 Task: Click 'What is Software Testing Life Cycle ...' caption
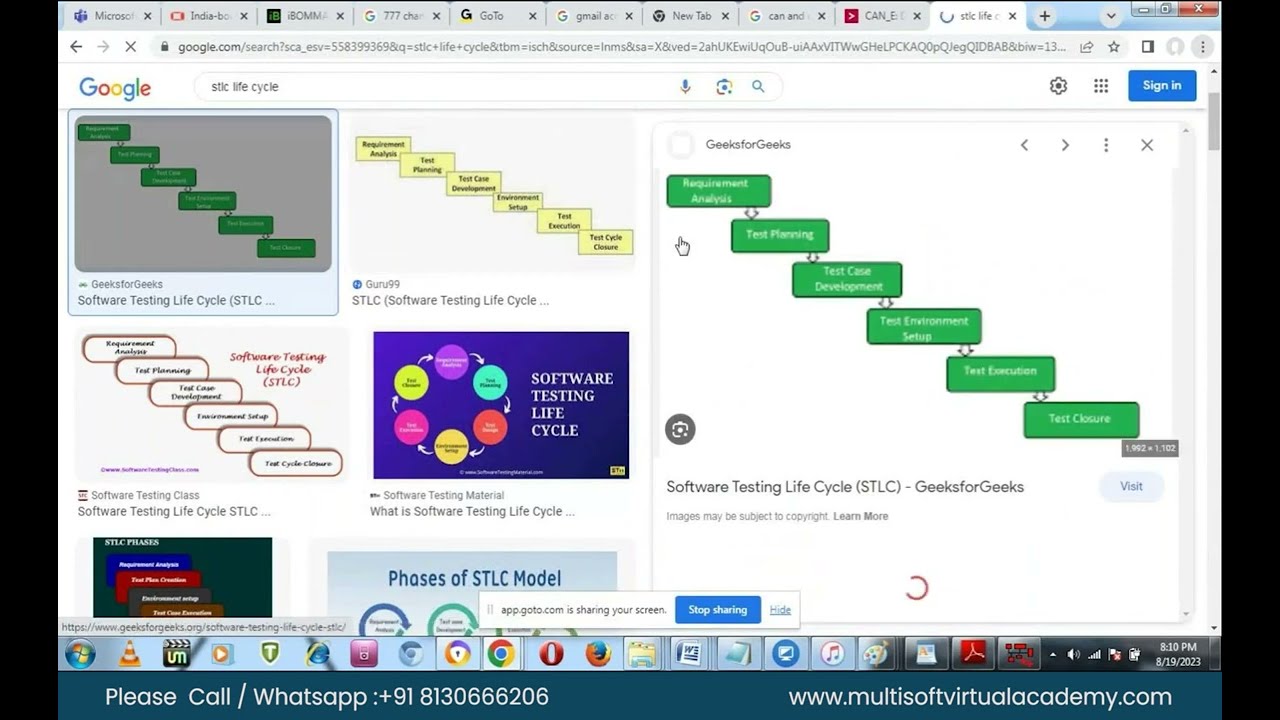472,512
